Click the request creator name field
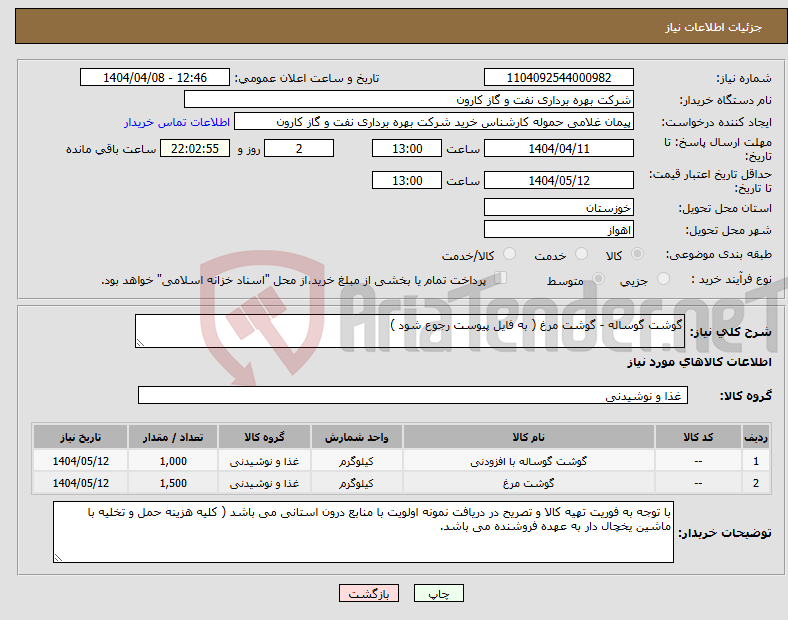The image size is (788, 620). (x=434, y=122)
